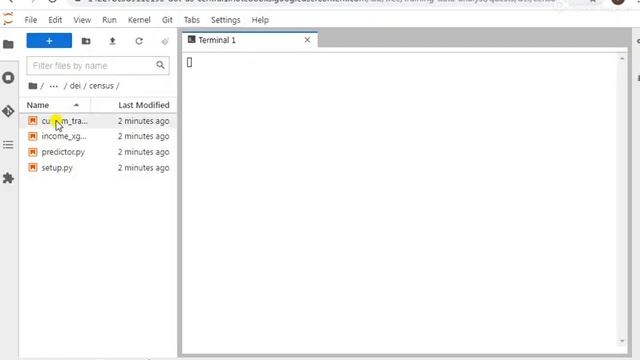Open the Kernel menu

coord(139,20)
